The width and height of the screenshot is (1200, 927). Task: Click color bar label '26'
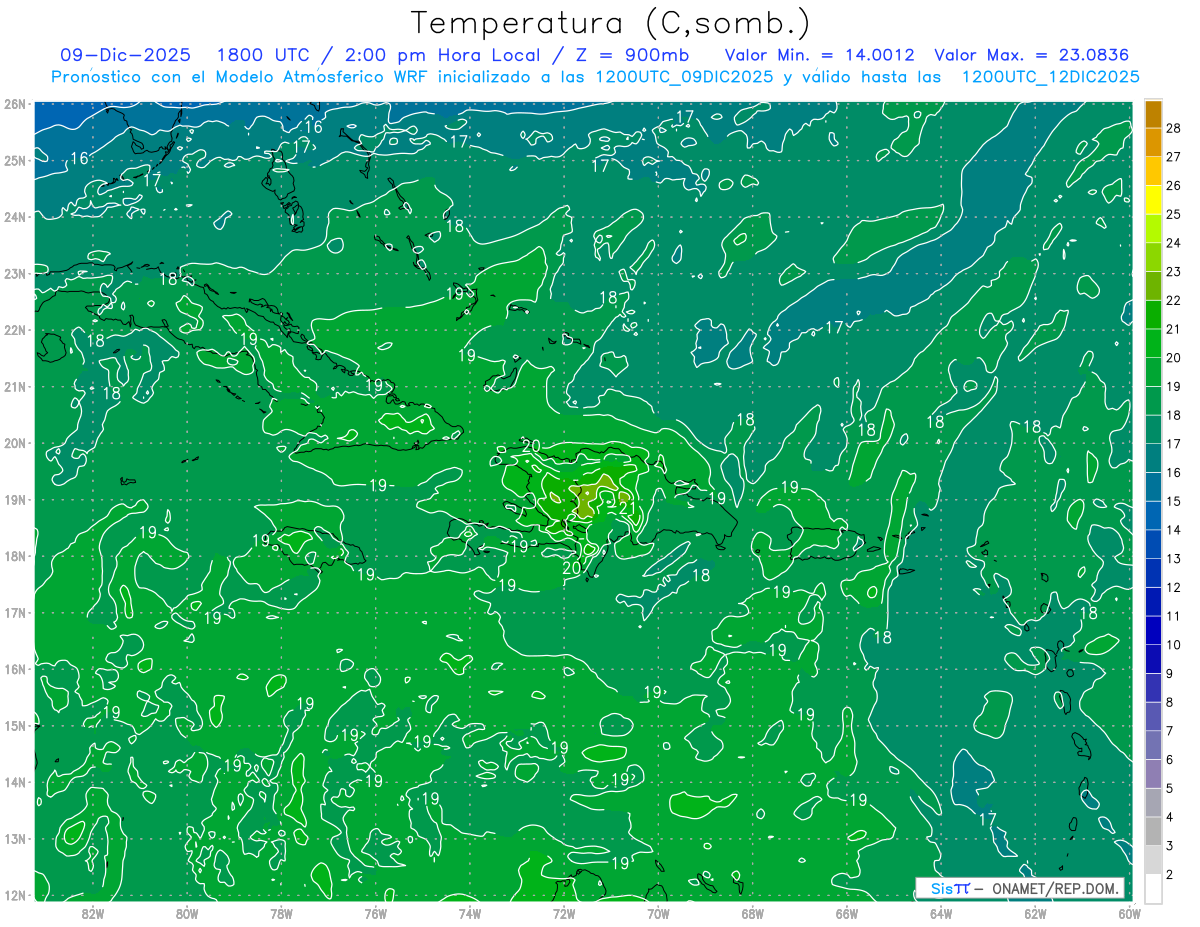click(1174, 185)
